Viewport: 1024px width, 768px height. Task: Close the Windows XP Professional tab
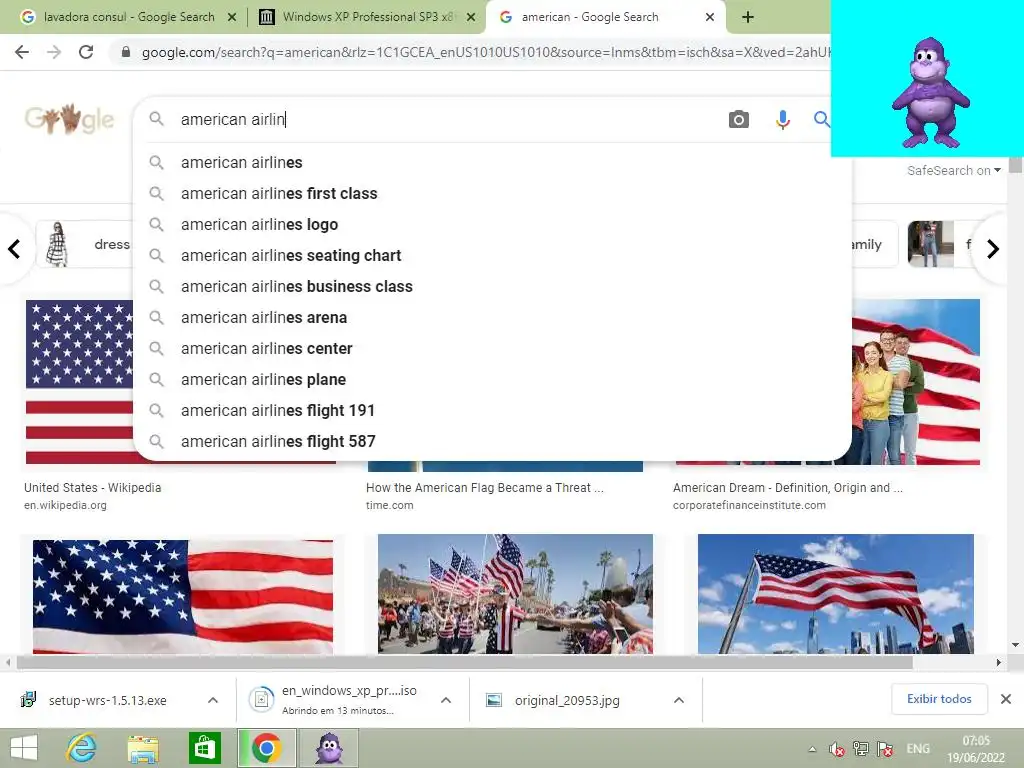click(470, 17)
